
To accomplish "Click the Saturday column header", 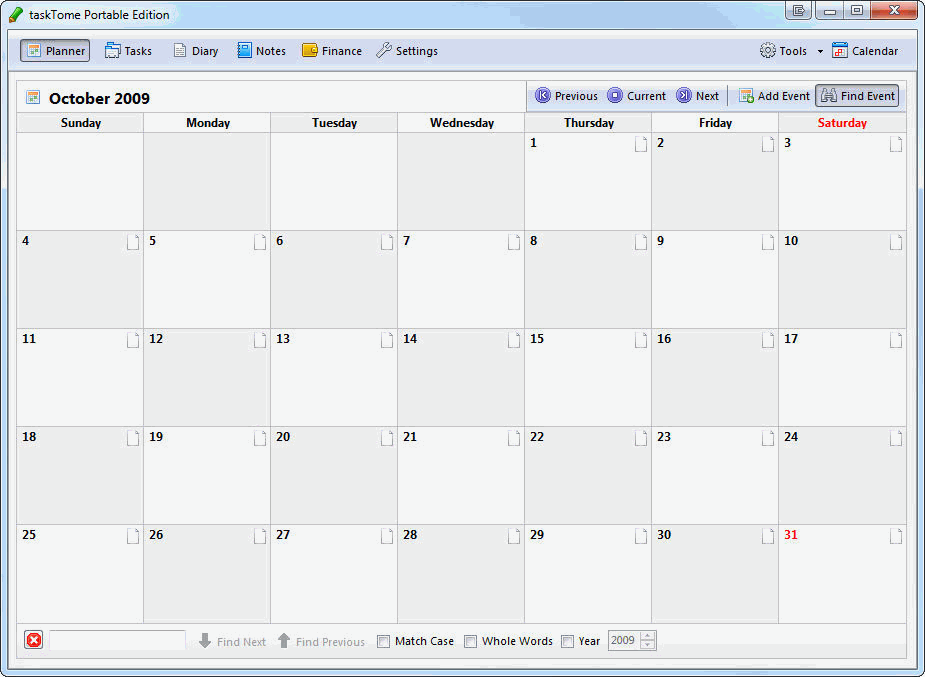I will [x=842, y=123].
